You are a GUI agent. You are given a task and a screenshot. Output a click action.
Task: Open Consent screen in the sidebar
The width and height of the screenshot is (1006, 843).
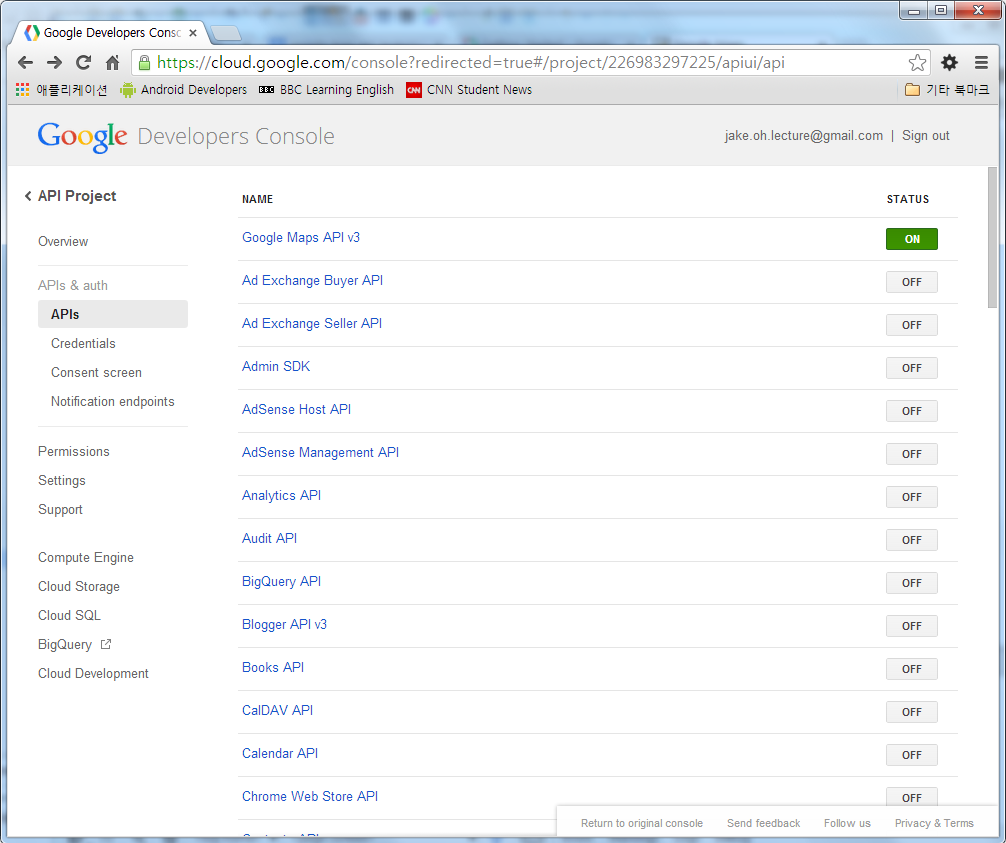(96, 372)
